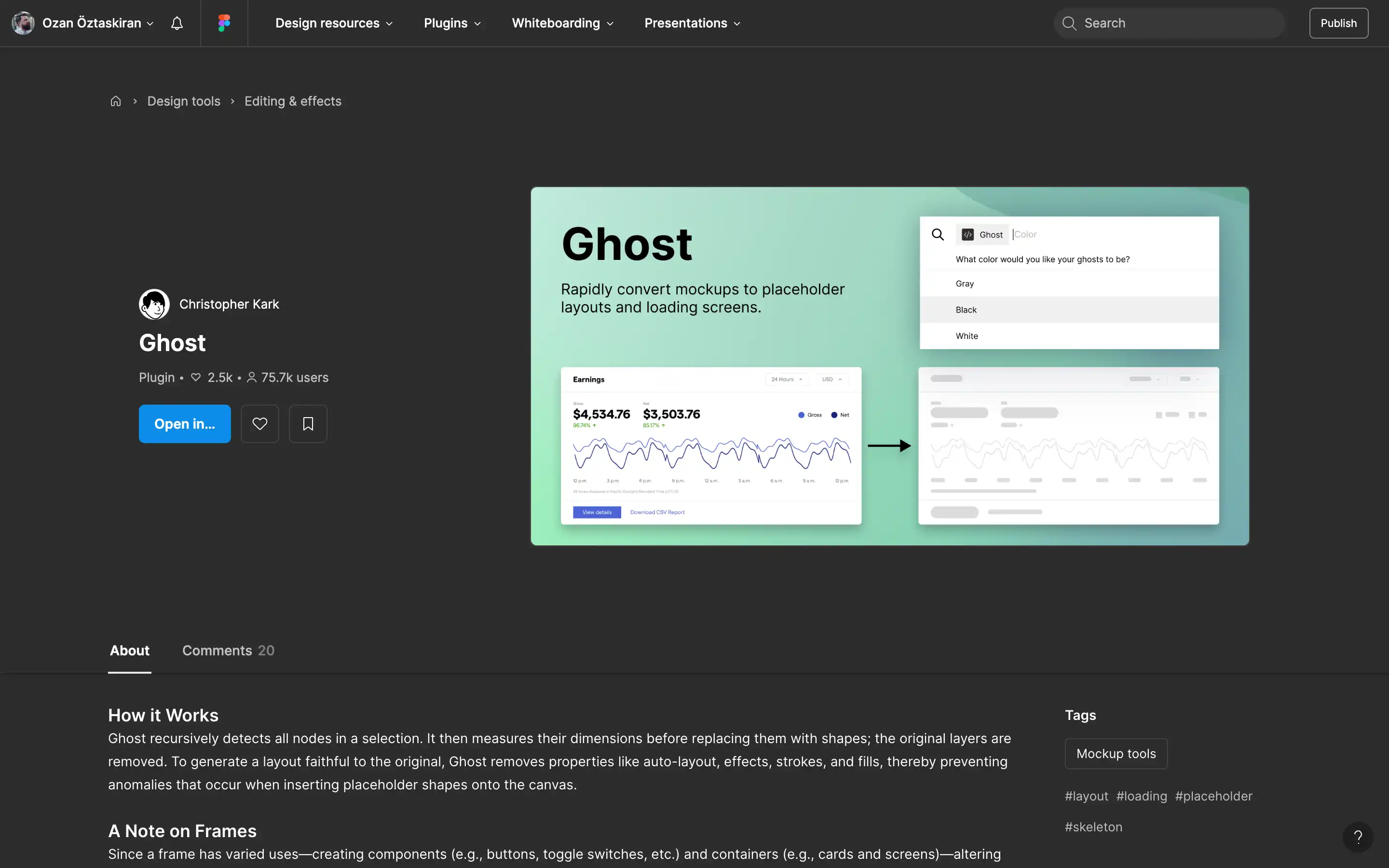This screenshot has width=1389, height=868.
Task: Switch to the Comments tab
Action: click(x=229, y=651)
